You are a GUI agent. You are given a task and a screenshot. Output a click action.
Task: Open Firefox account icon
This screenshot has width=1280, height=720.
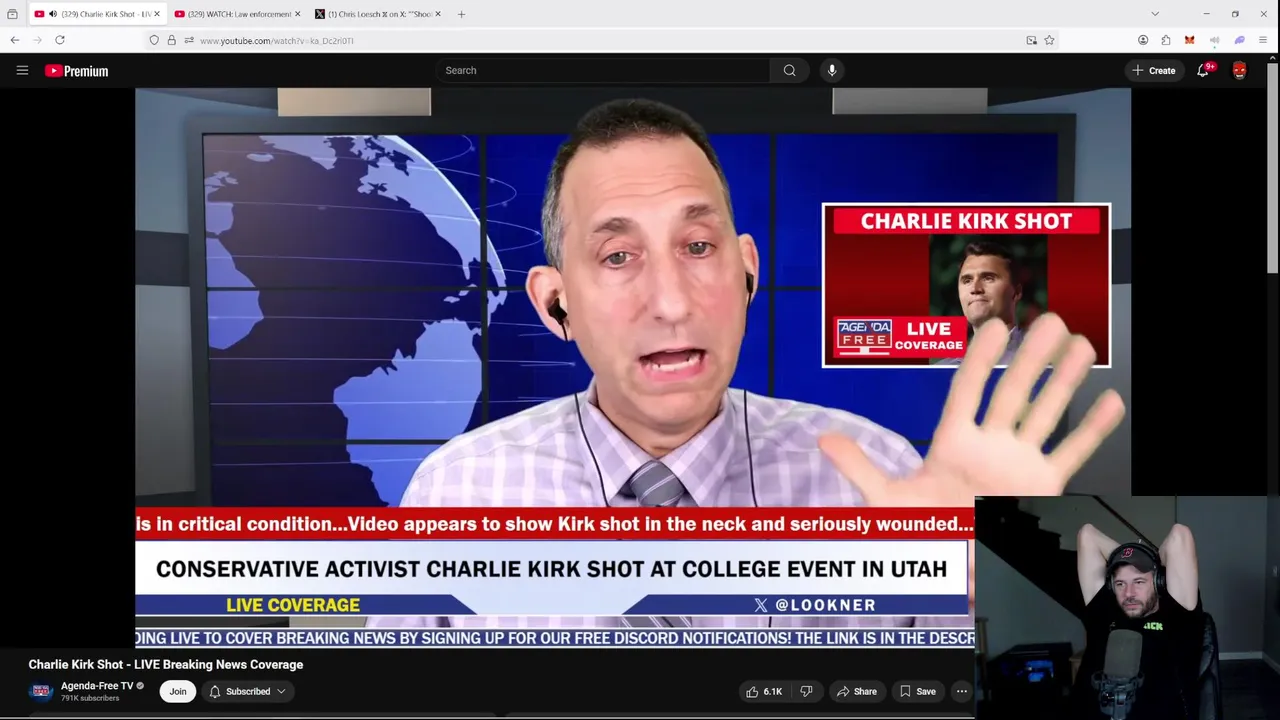(x=1143, y=40)
